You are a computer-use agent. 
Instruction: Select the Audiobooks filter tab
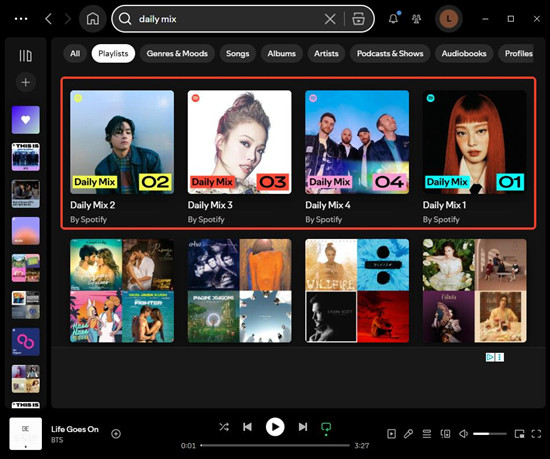tap(464, 54)
